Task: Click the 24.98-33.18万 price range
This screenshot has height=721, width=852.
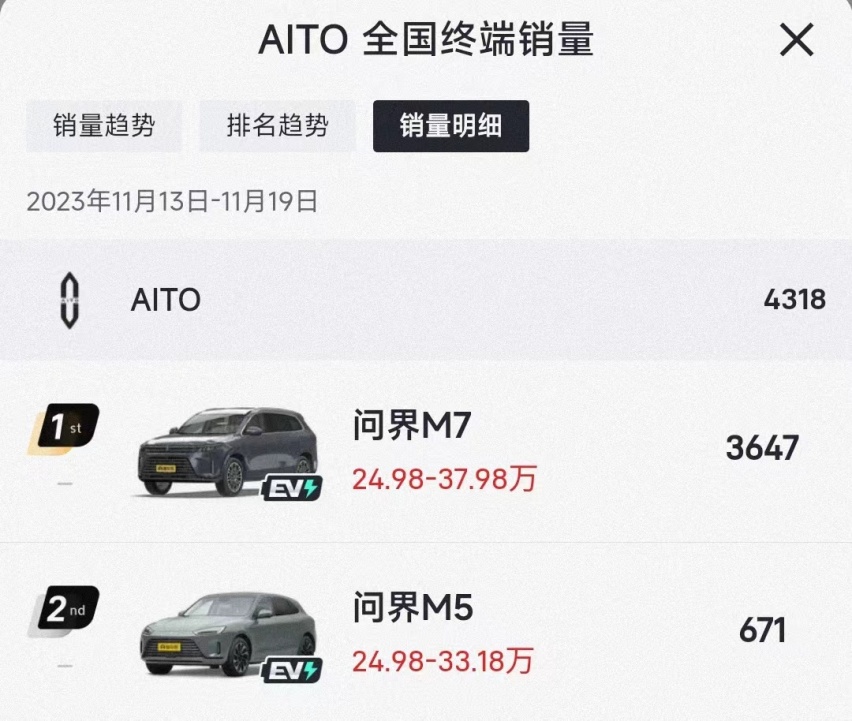Action: click(x=440, y=659)
